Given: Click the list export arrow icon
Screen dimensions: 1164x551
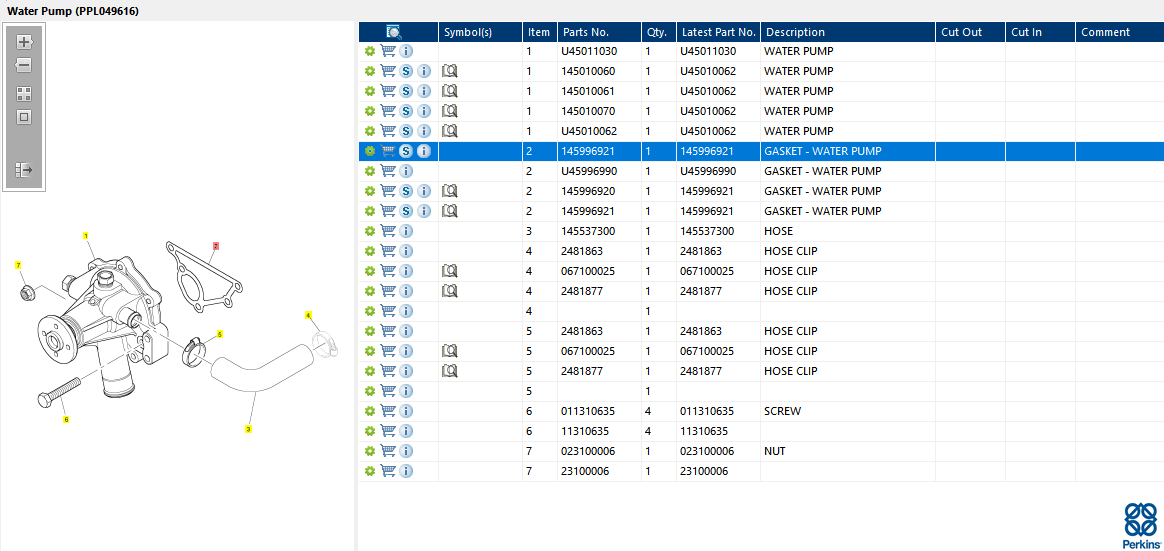Looking at the screenshot, I should pos(24,170).
